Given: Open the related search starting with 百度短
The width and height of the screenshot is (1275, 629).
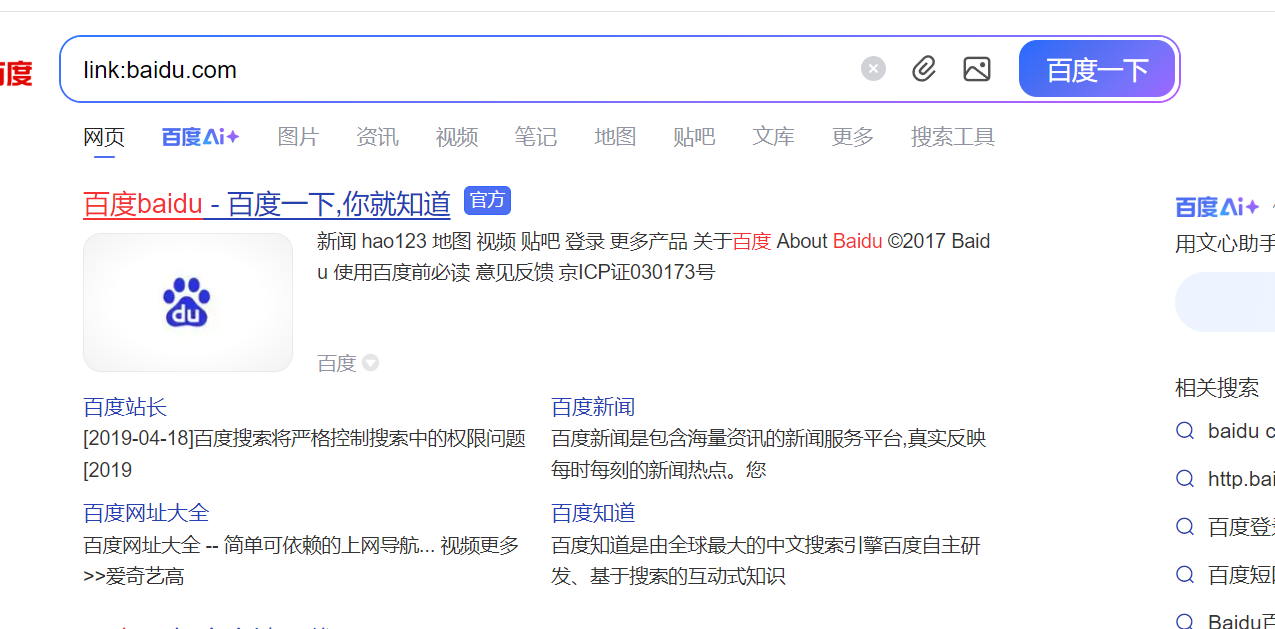Looking at the screenshot, I should [x=1241, y=575].
